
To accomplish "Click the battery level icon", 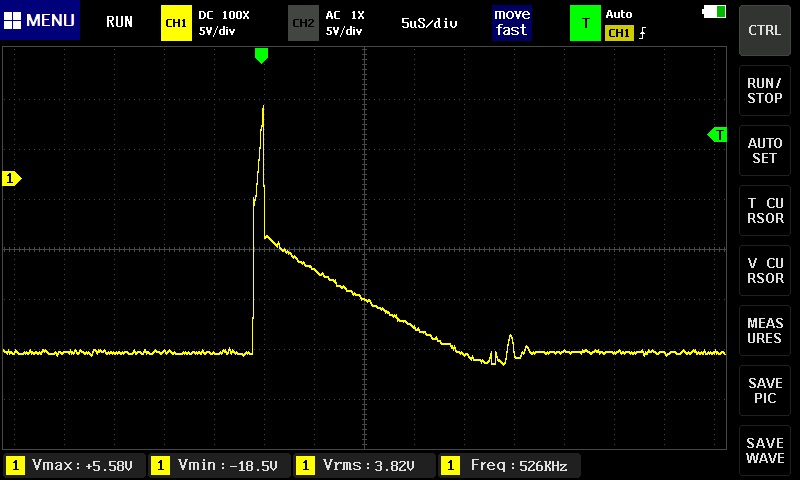I will click(x=716, y=11).
